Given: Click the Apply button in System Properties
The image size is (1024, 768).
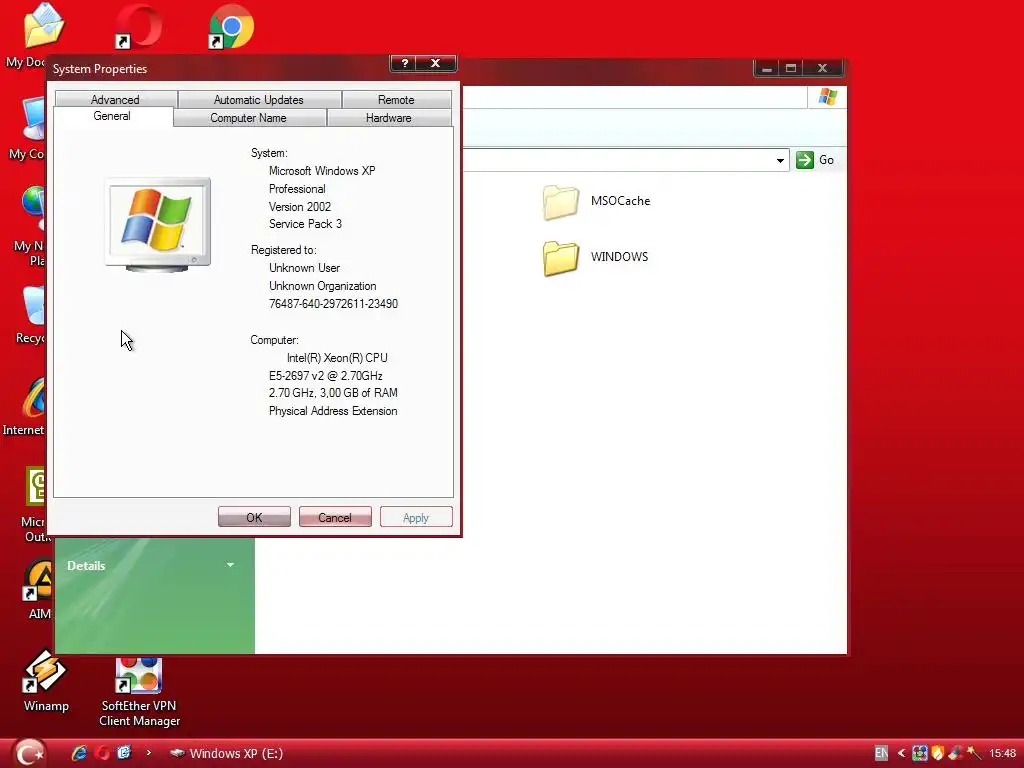Looking at the screenshot, I should coord(416,517).
